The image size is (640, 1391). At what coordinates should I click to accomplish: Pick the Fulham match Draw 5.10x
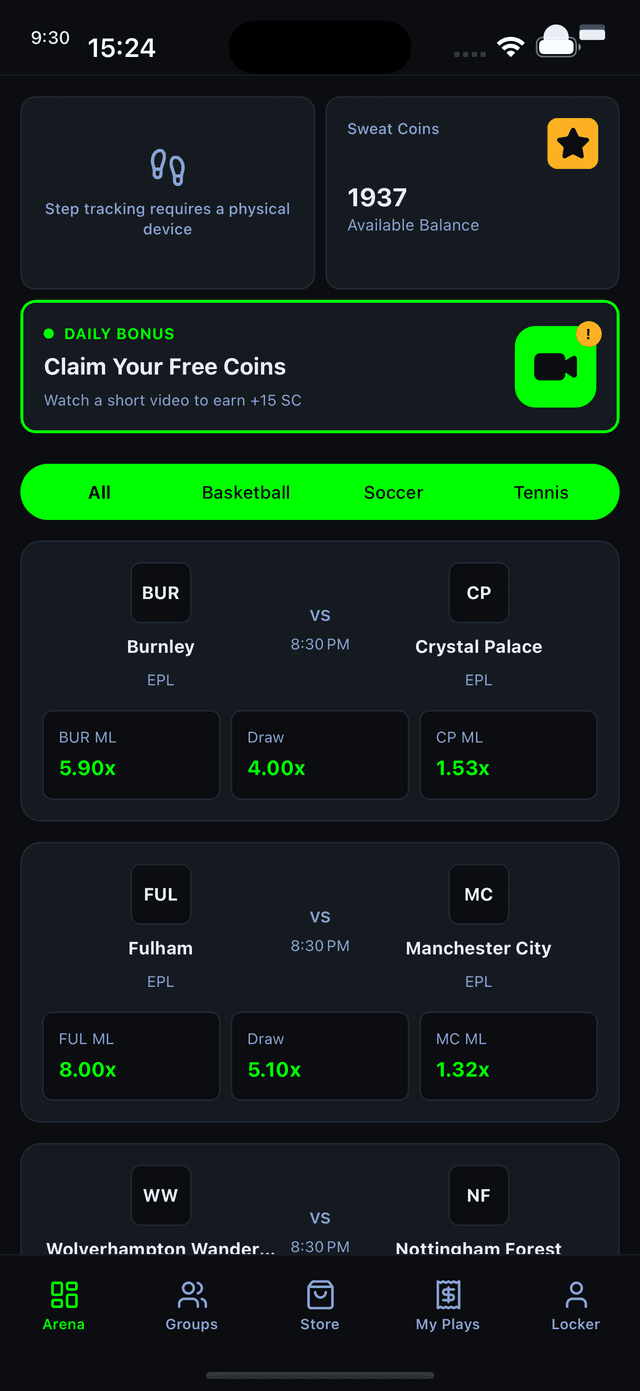point(320,1056)
